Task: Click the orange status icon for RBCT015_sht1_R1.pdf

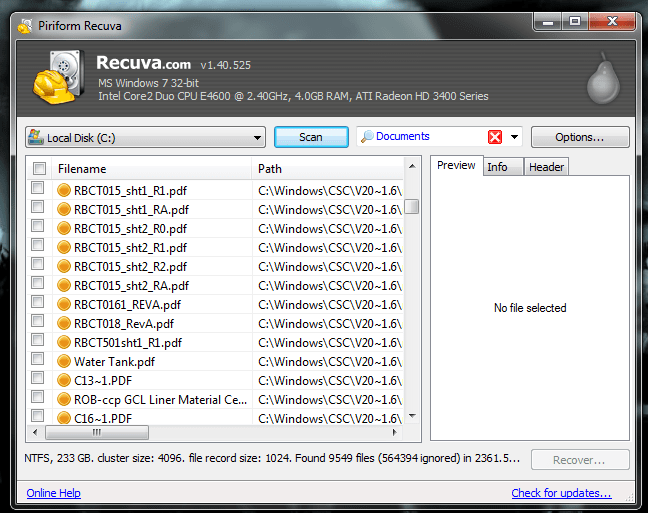Action: [x=64, y=190]
